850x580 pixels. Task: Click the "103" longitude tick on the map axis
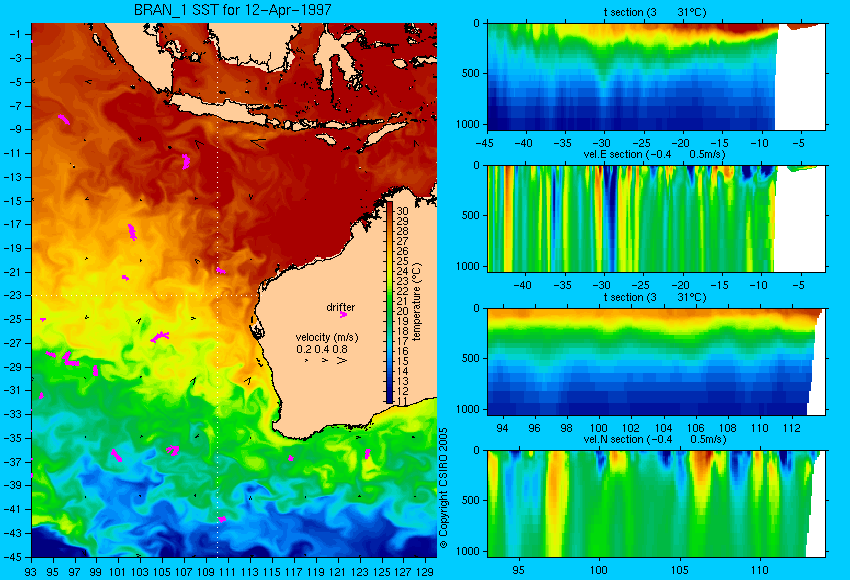140,572
